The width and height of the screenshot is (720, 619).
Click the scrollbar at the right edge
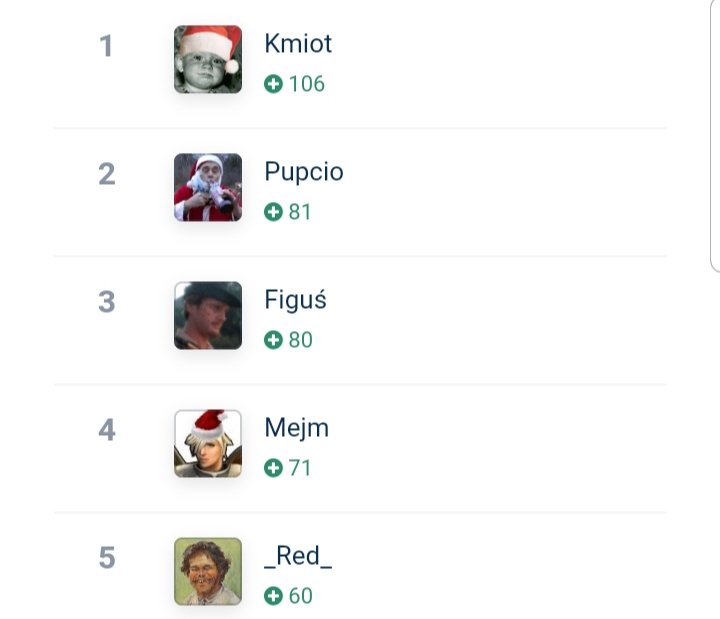point(715,136)
